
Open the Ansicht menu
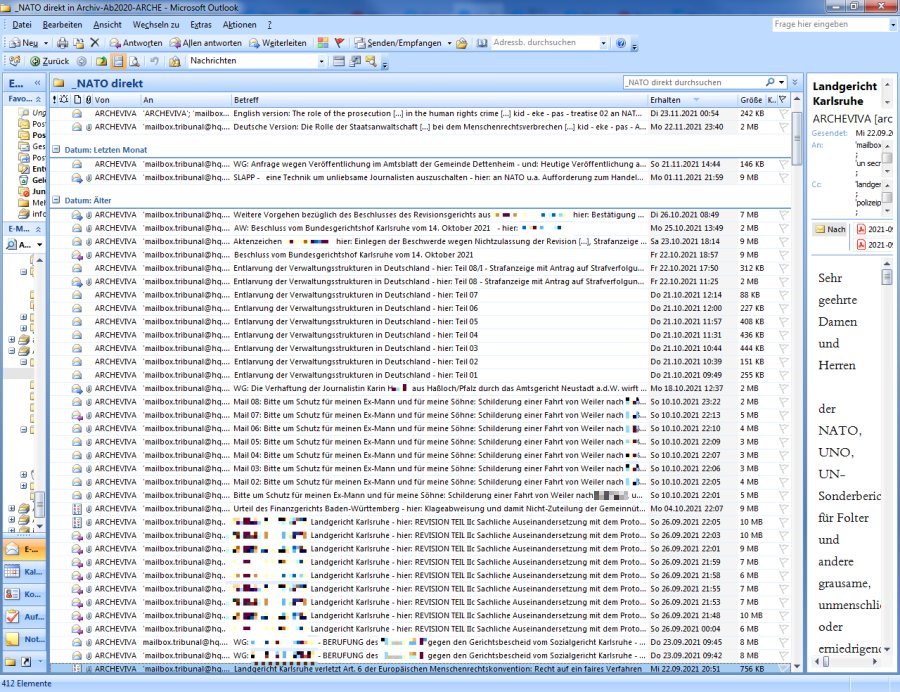point(107,25)
